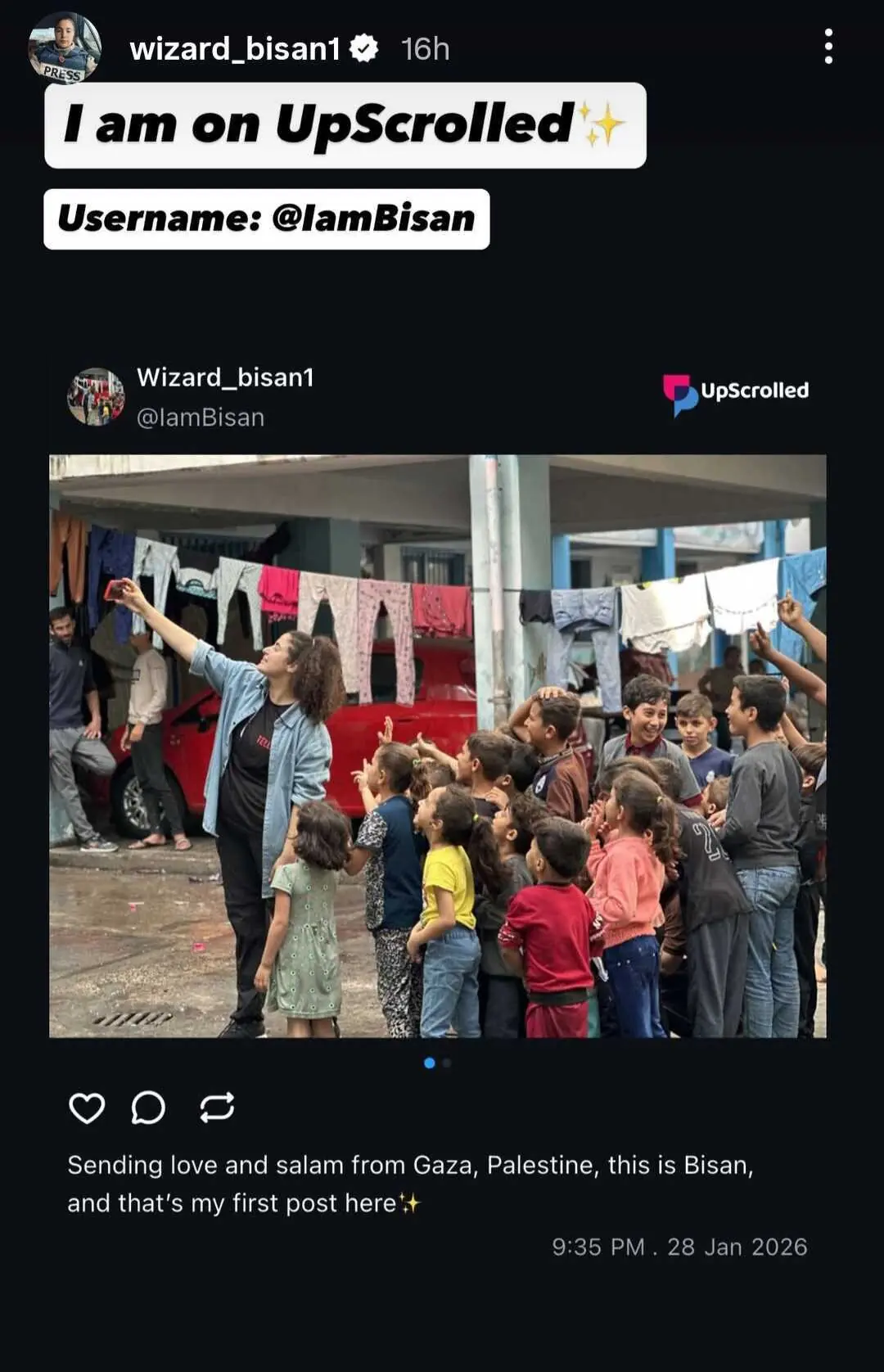
Task: Tap the sparkle emoji after UpScrolled
Action: coord(601,124)
